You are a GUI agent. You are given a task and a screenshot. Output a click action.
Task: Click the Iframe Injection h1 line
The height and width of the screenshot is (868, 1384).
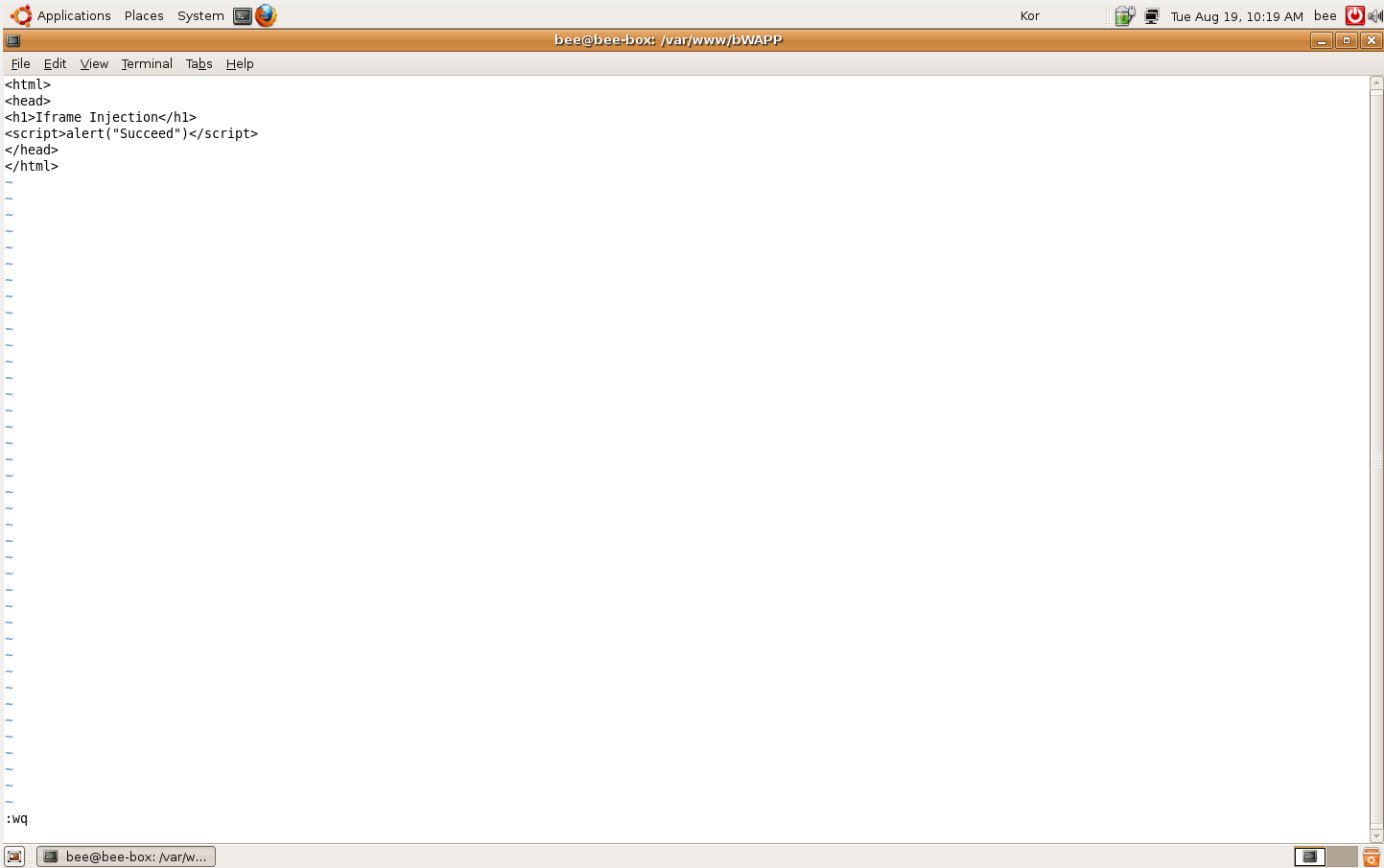[101, 117]
